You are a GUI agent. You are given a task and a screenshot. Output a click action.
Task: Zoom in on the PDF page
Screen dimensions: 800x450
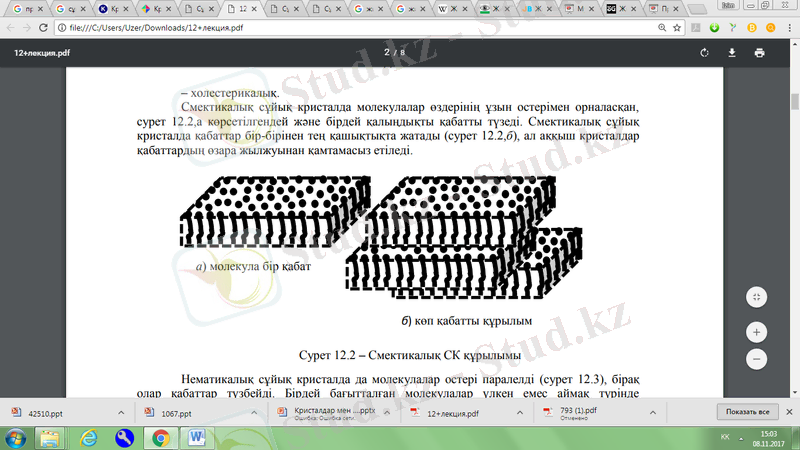[756, 332]
